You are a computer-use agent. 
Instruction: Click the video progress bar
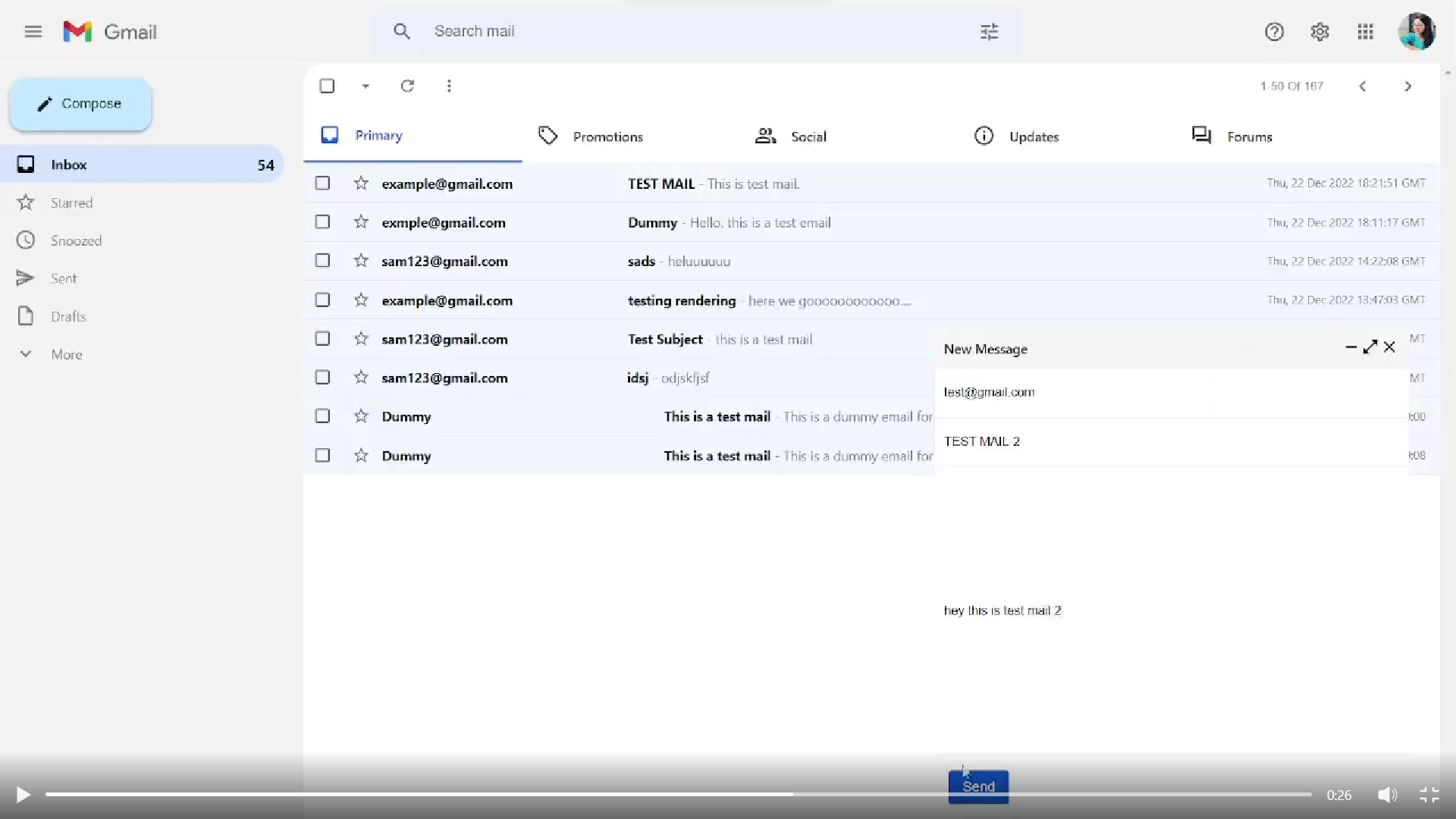pyautogui.click(x=679, y=794)
